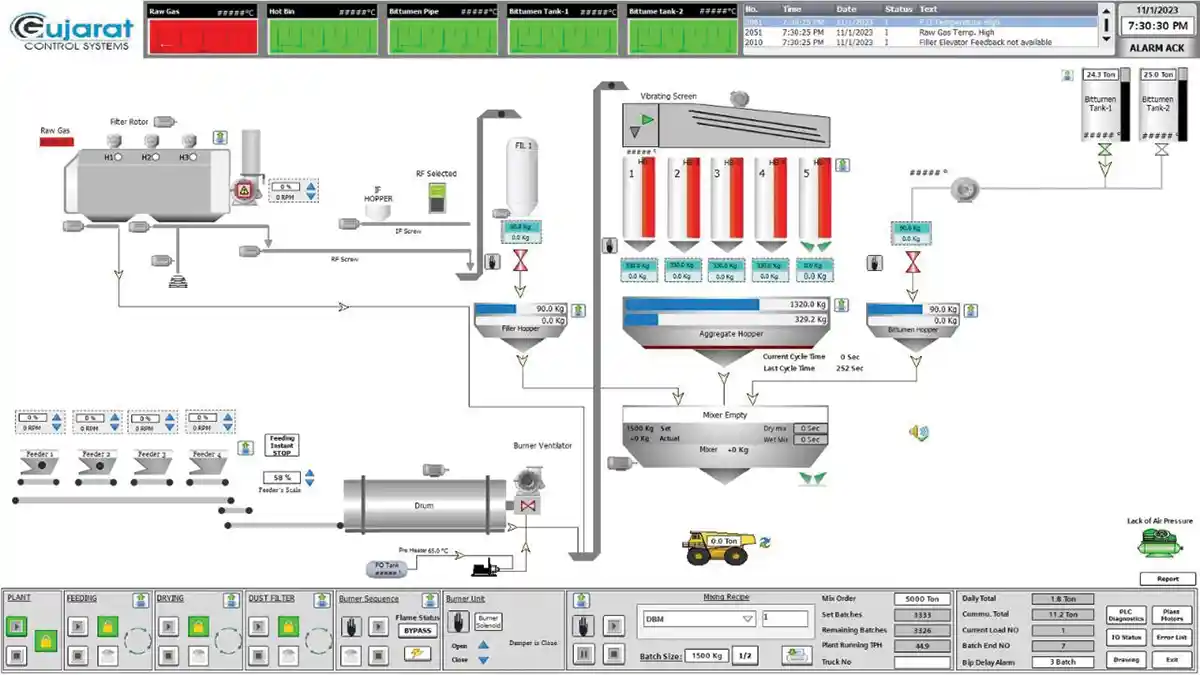Click the Truck No input field
This screenshot has height=675, width=1200.
pos(922,662)
